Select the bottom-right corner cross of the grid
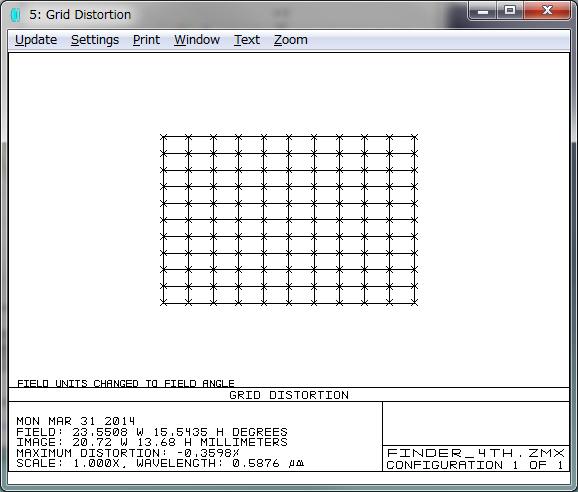Image resolution: width=578 pixels, height=492 pixels. click(x=415, y=303)
